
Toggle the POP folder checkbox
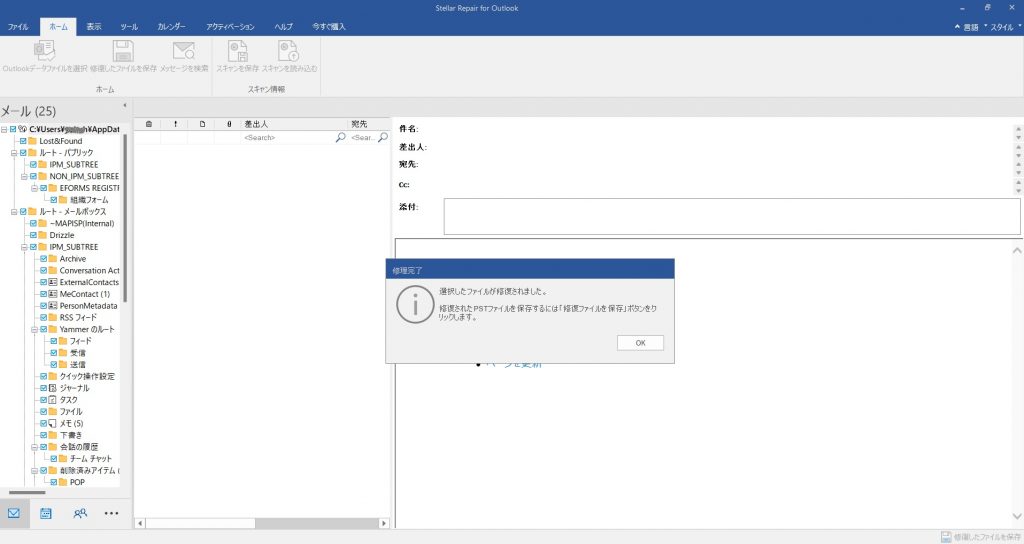coord(54,482)
